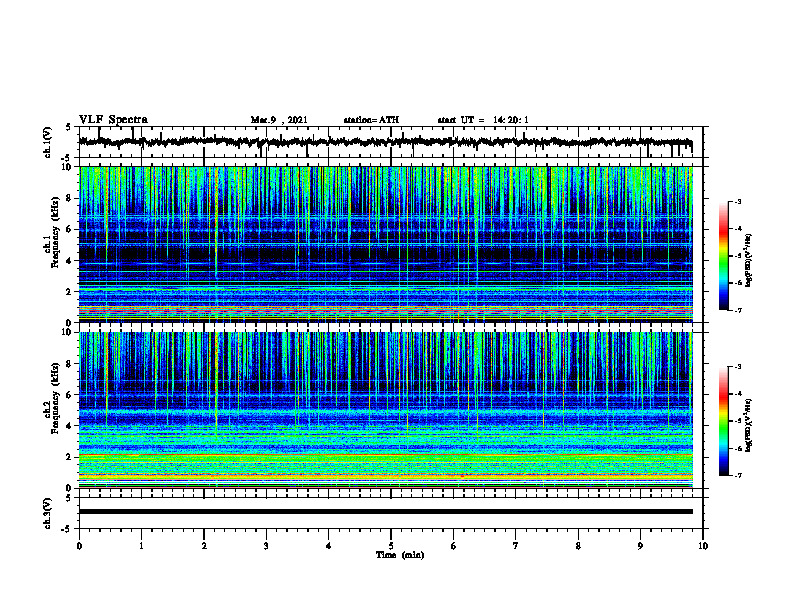
Task: Click the "VLF Spectra" plot title
Action: pos(113,120)
